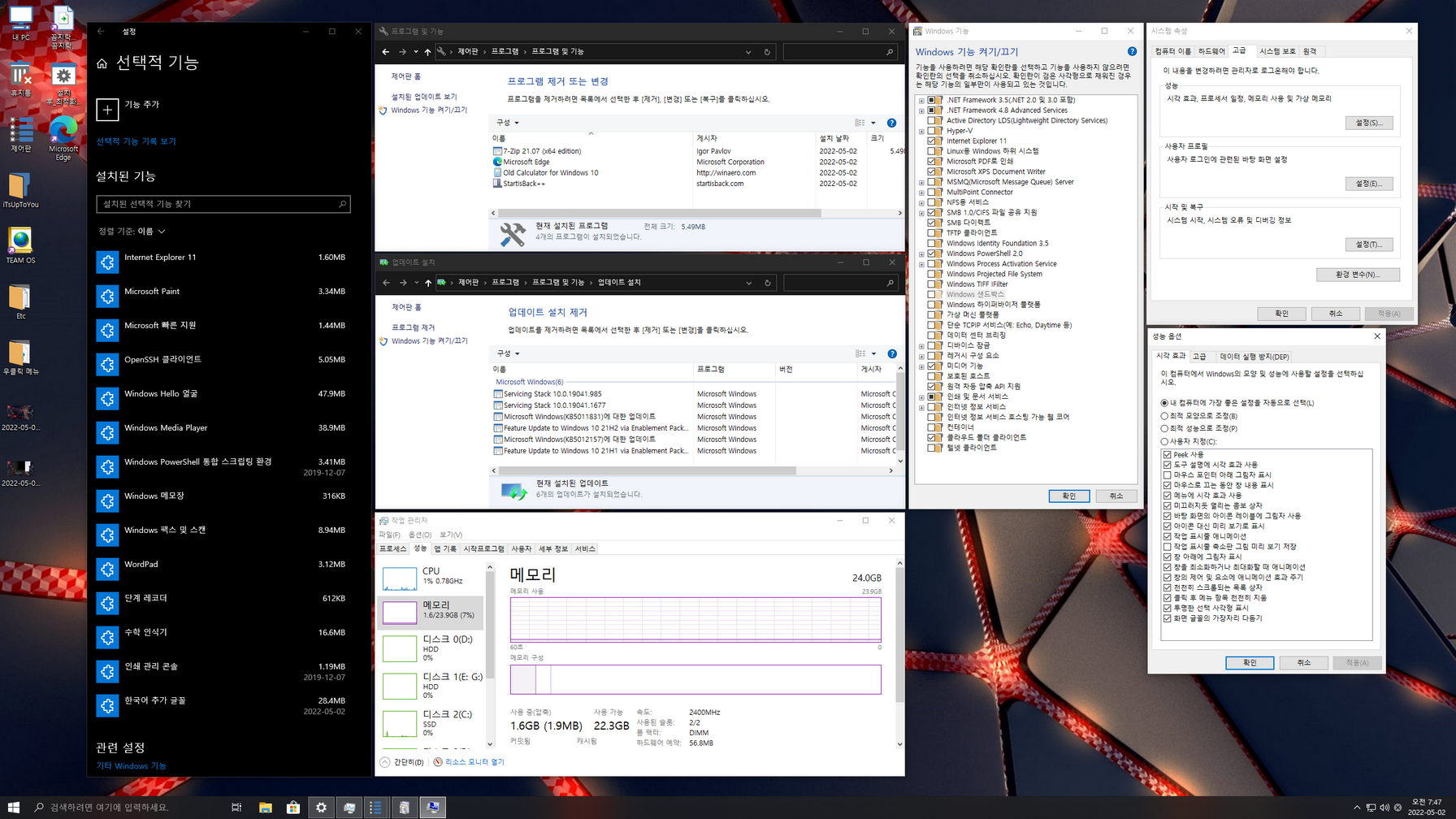Select the Microsoft Paint feature icon
The height and width of the screenshot is (819, 1456).
(x=107, y=296)
